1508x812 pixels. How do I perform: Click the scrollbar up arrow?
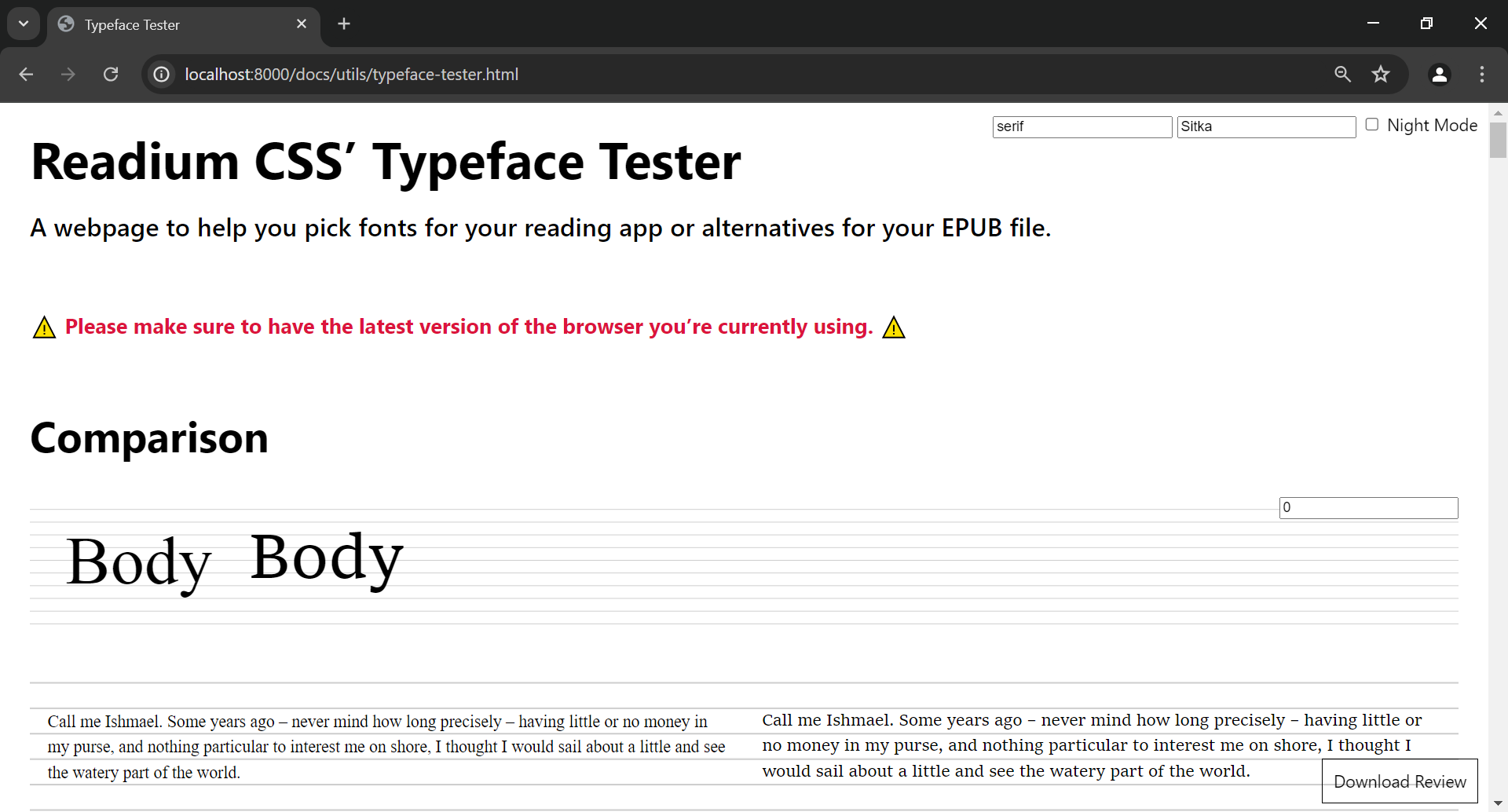pyautogui.click(x=1498, y=113)
